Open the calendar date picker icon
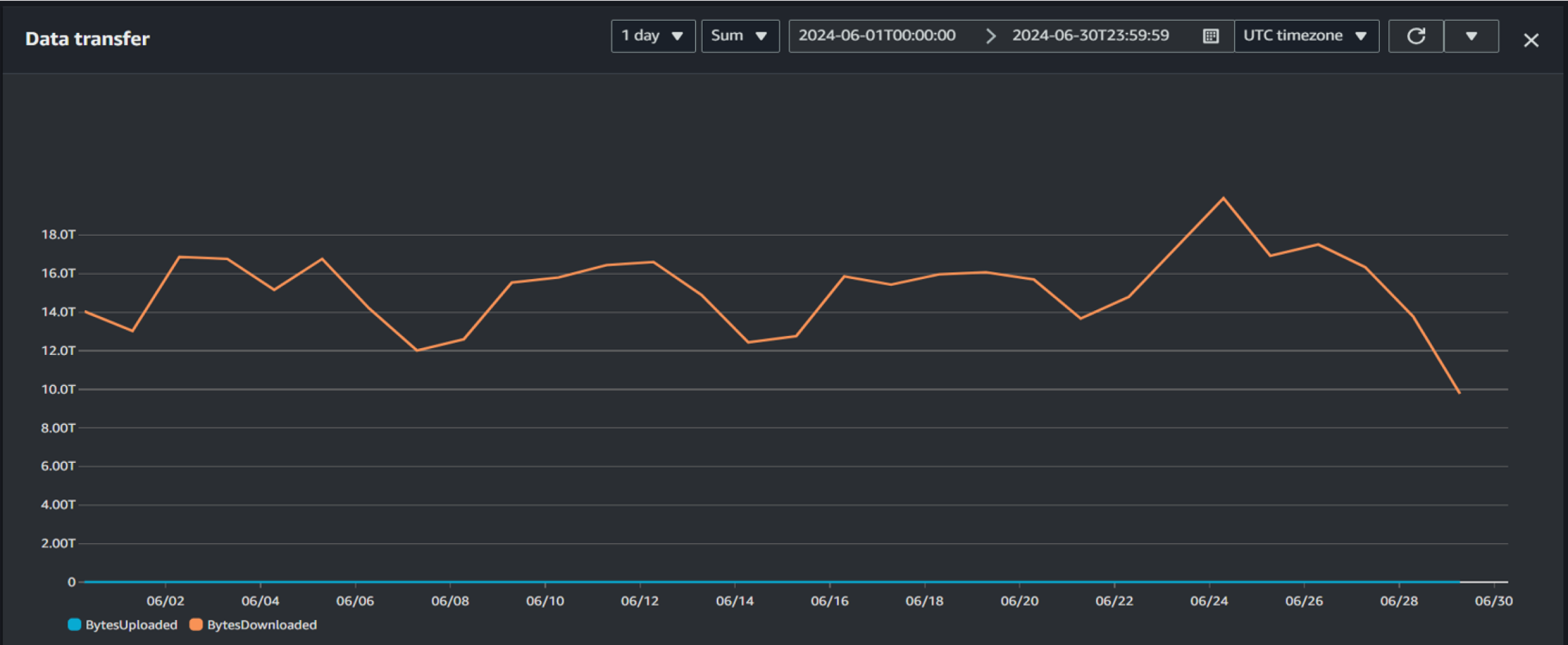1568x645 pixels. pyautogui.click(x=1210, y=36)
